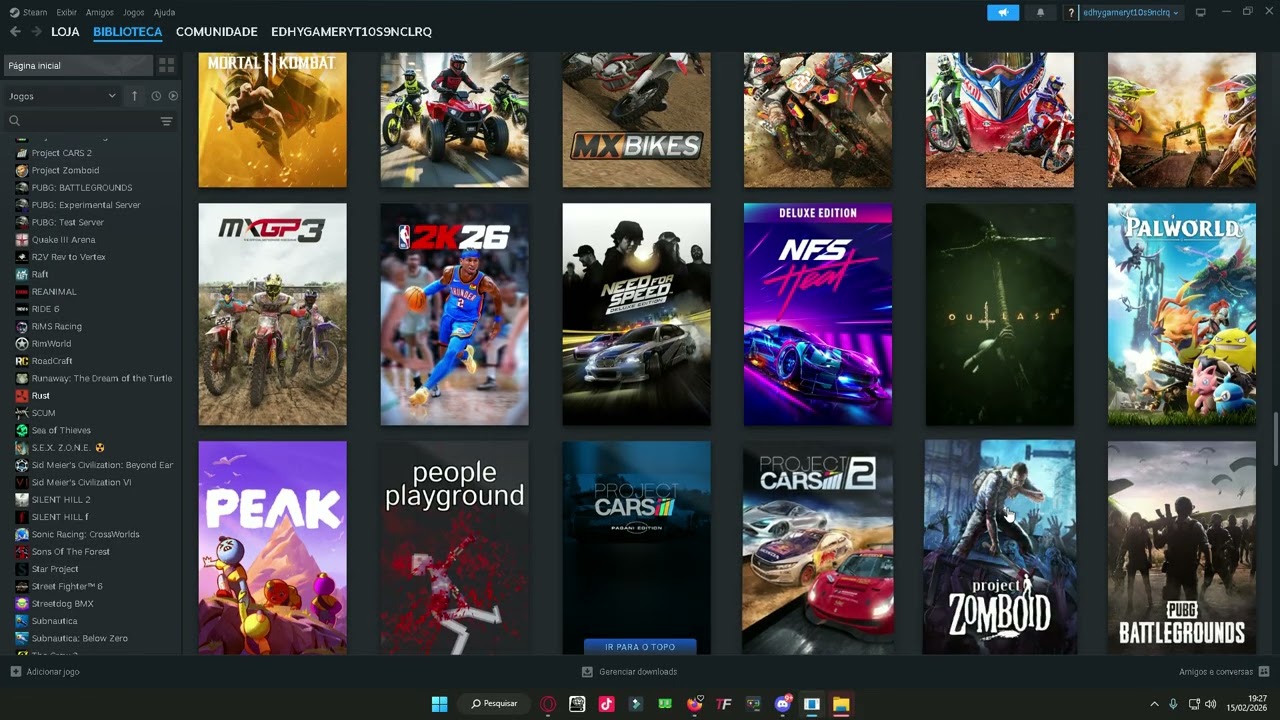1280x720 pixels.
Task: Open Discord from the taskbar
Action: point(783,704)
